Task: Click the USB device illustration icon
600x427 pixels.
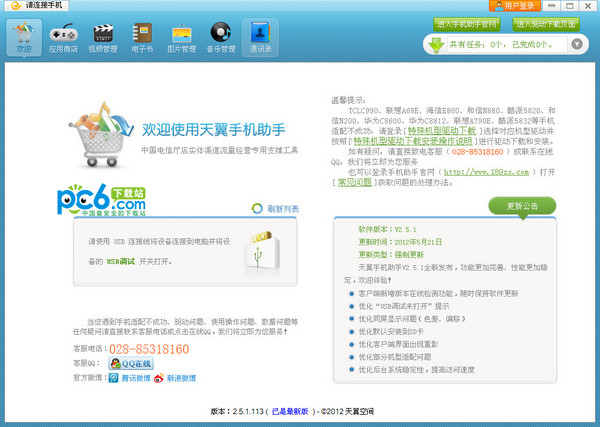Action: click(262, 250)
